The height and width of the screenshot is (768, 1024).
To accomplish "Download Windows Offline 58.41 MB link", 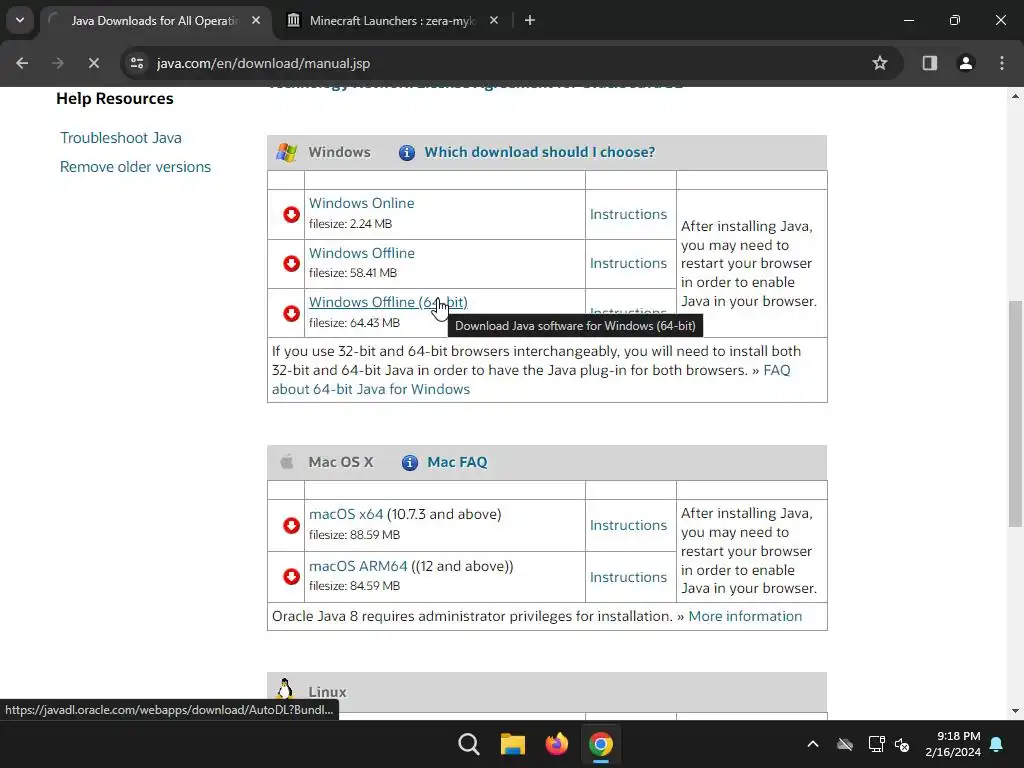I will [x=361, y=253].
